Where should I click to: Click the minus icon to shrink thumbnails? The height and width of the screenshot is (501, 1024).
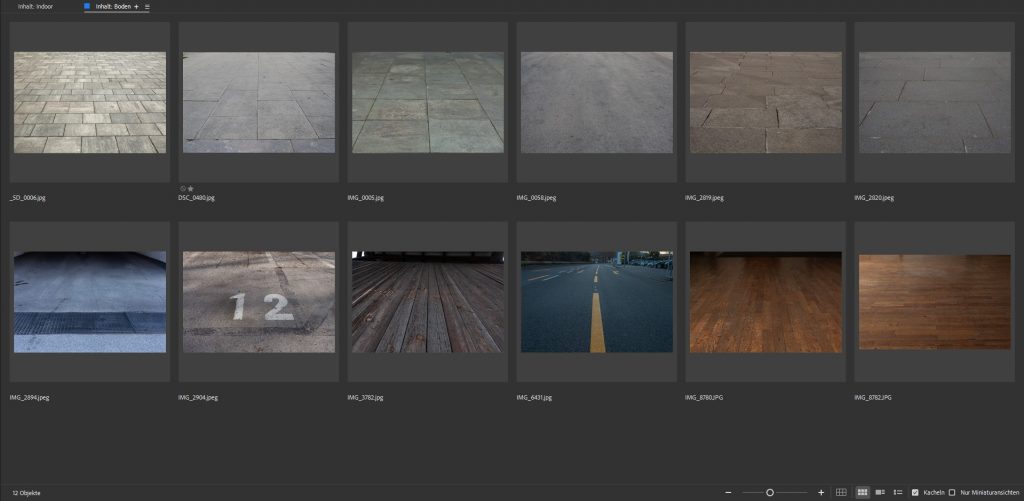pos(728,493)
